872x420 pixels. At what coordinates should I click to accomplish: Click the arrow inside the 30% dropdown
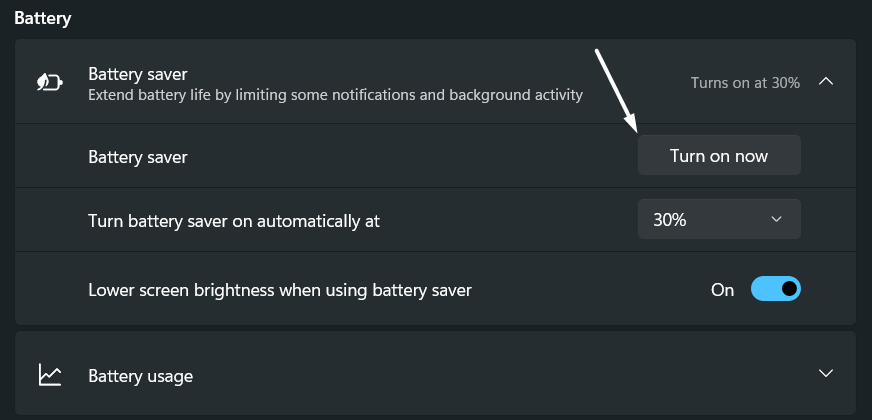pos(777,219)
